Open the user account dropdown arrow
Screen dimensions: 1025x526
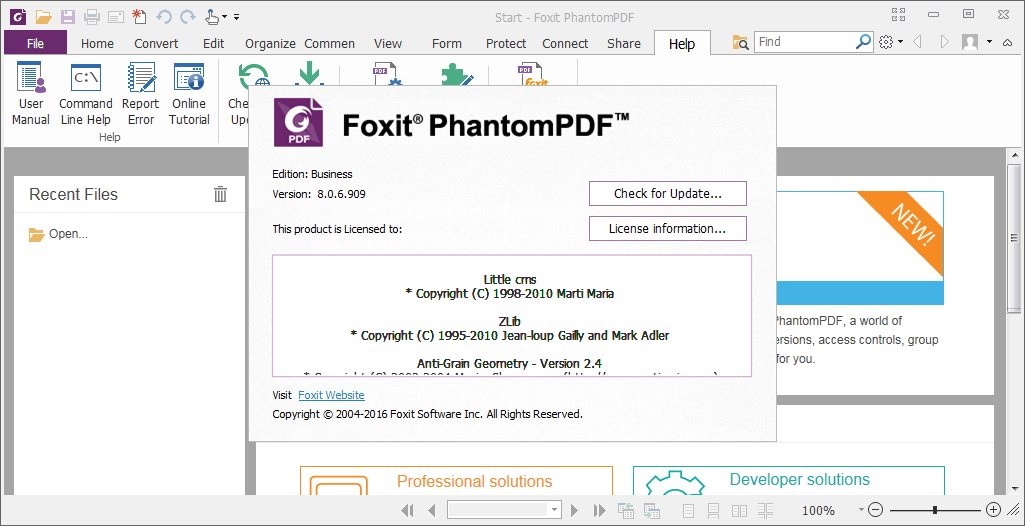[x=989, y=42]
